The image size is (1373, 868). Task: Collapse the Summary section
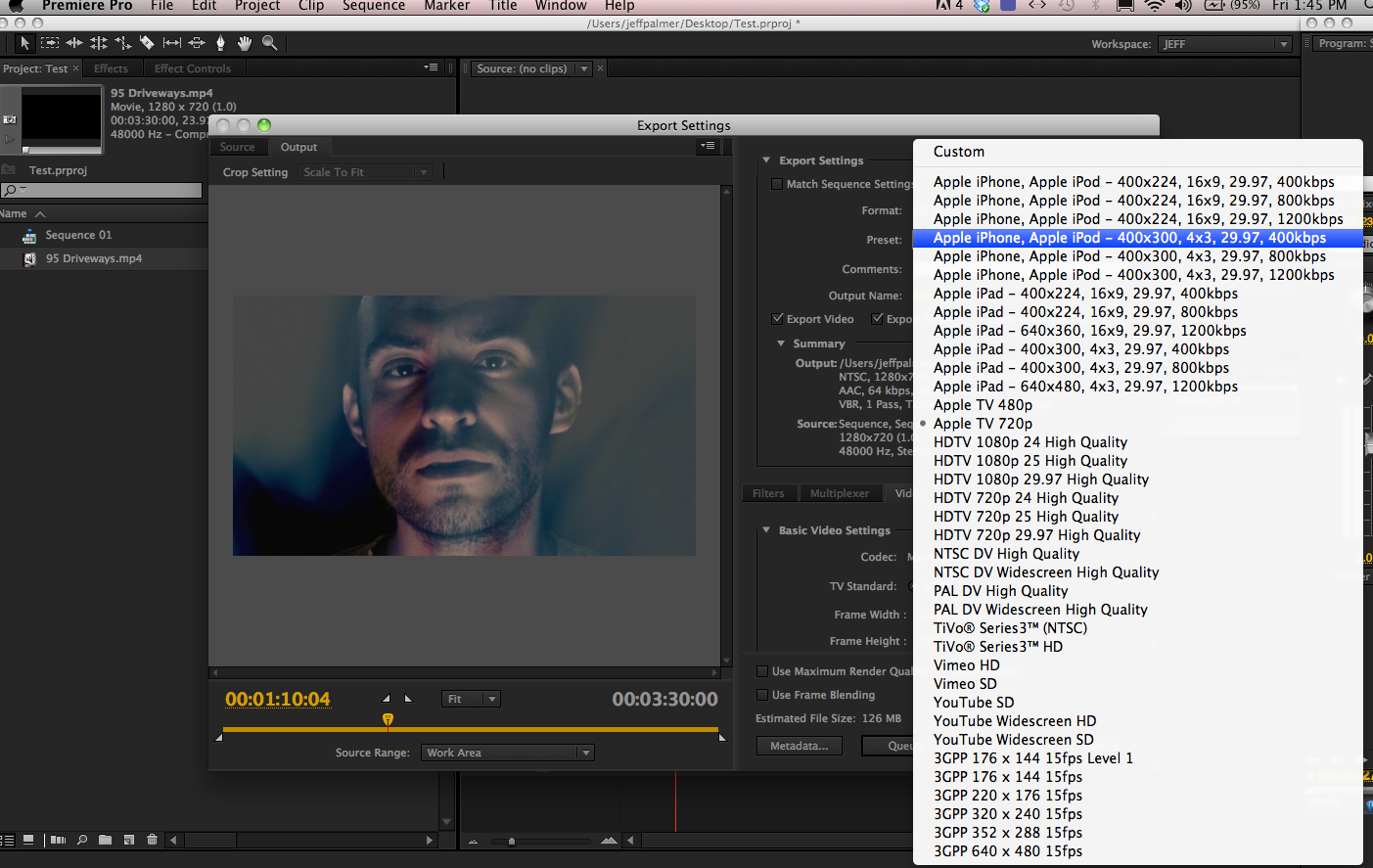[781, 343]
